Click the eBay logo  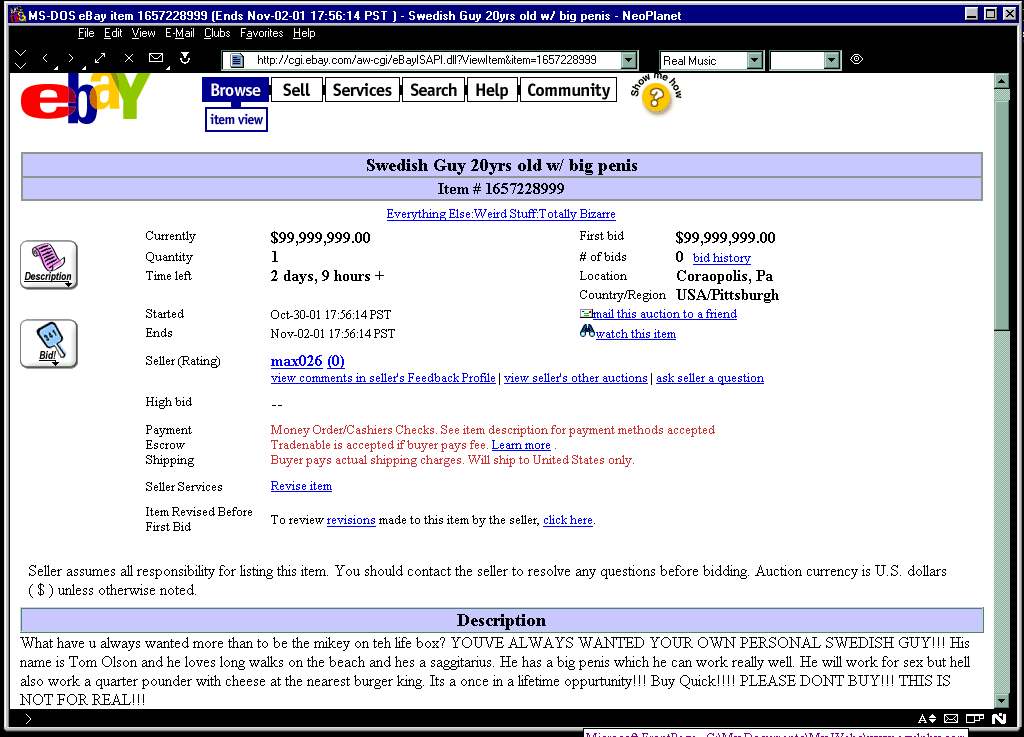coord(84,97)
